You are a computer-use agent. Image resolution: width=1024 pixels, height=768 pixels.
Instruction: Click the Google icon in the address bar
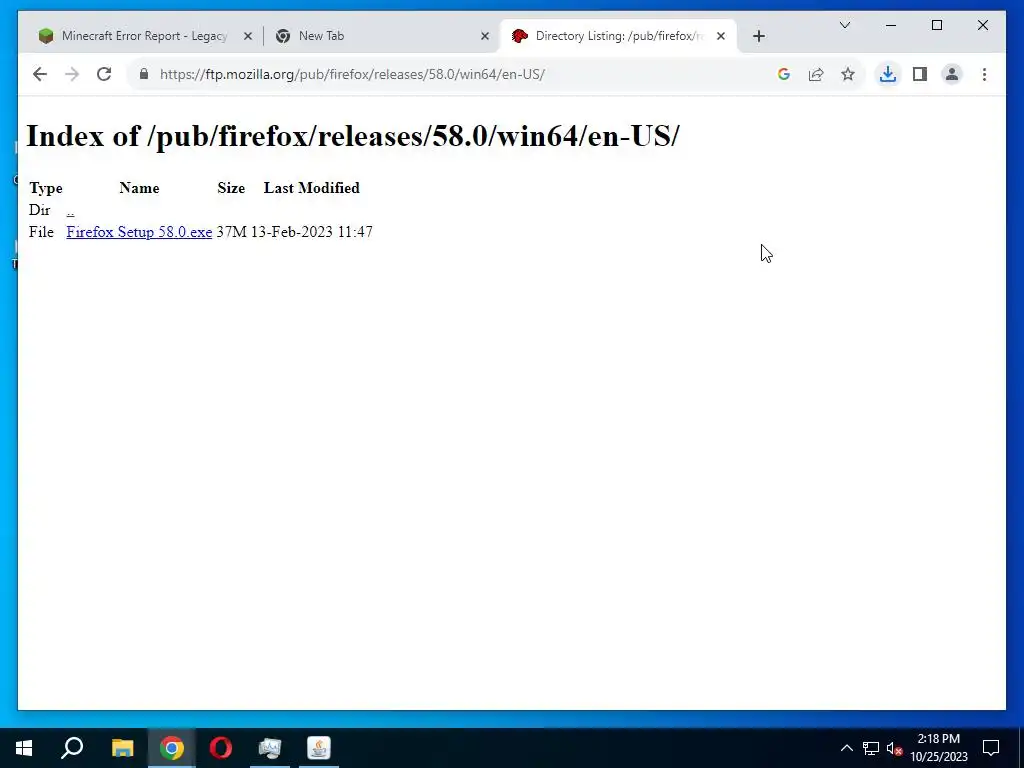coord(784,74)
